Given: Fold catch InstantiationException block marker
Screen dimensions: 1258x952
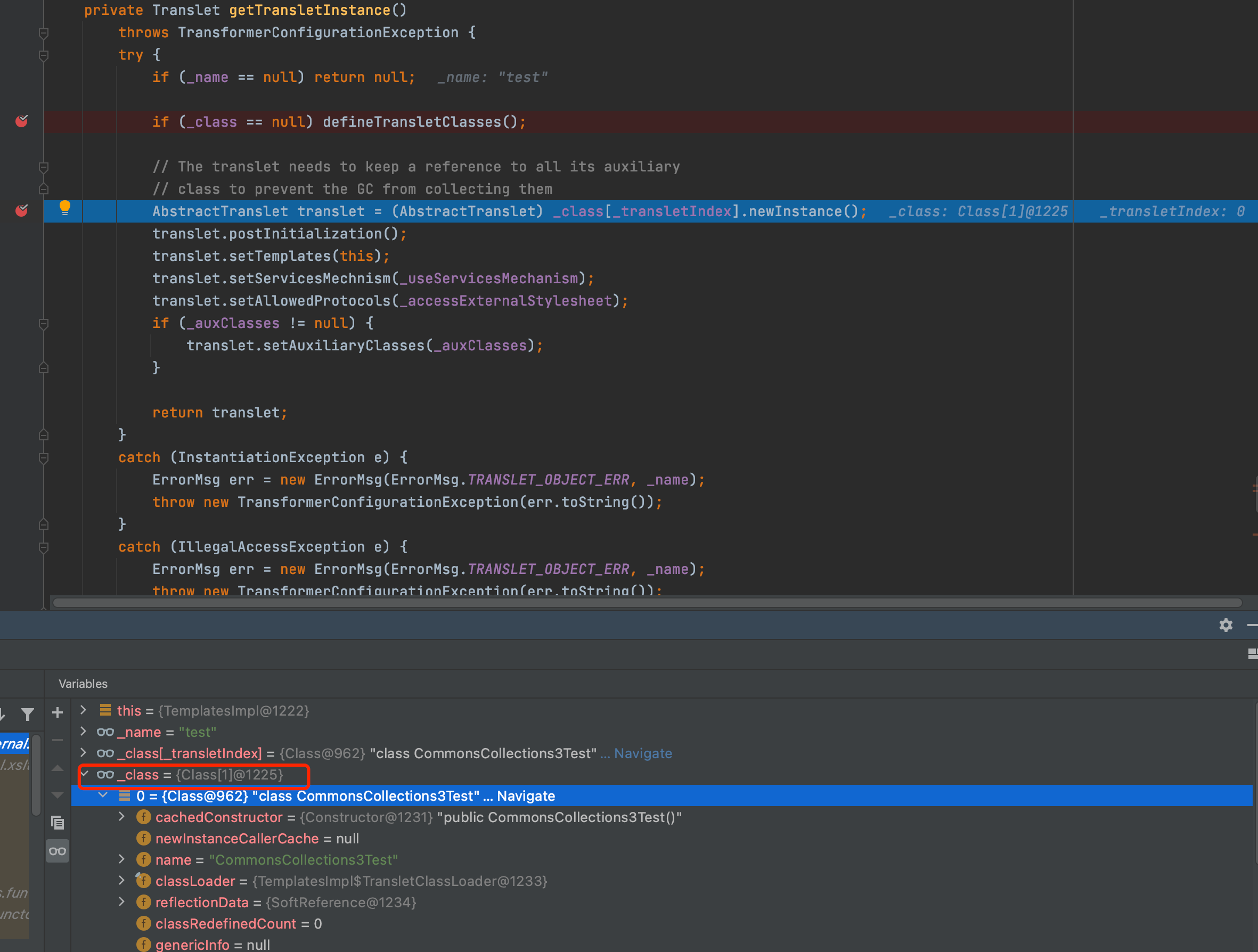Looking at the screenshot, I should pyautogui.click(x=43, y=458).
